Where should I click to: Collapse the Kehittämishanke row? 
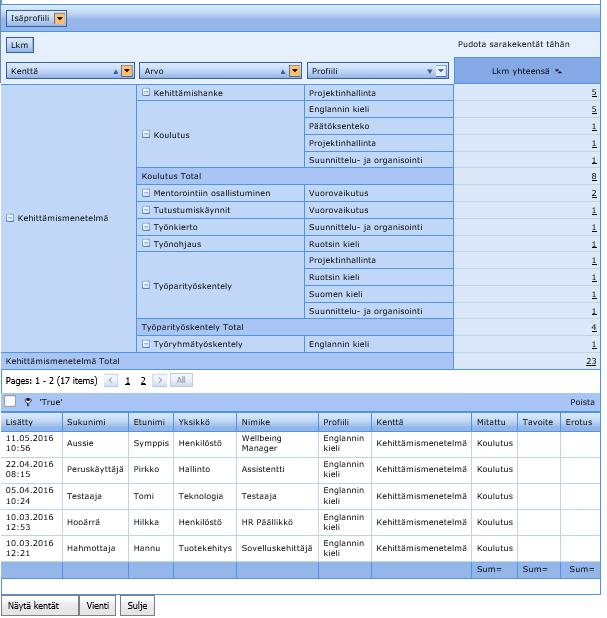146,92
